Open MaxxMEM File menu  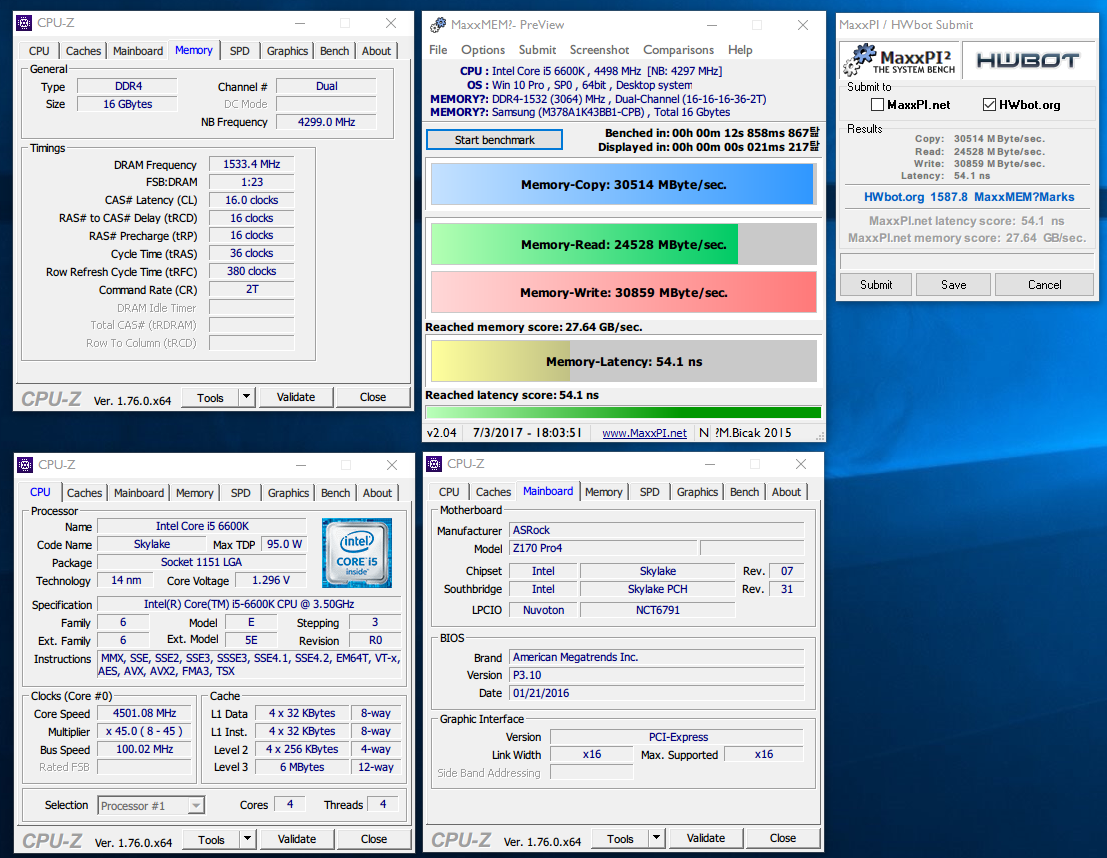coord(438,49)
